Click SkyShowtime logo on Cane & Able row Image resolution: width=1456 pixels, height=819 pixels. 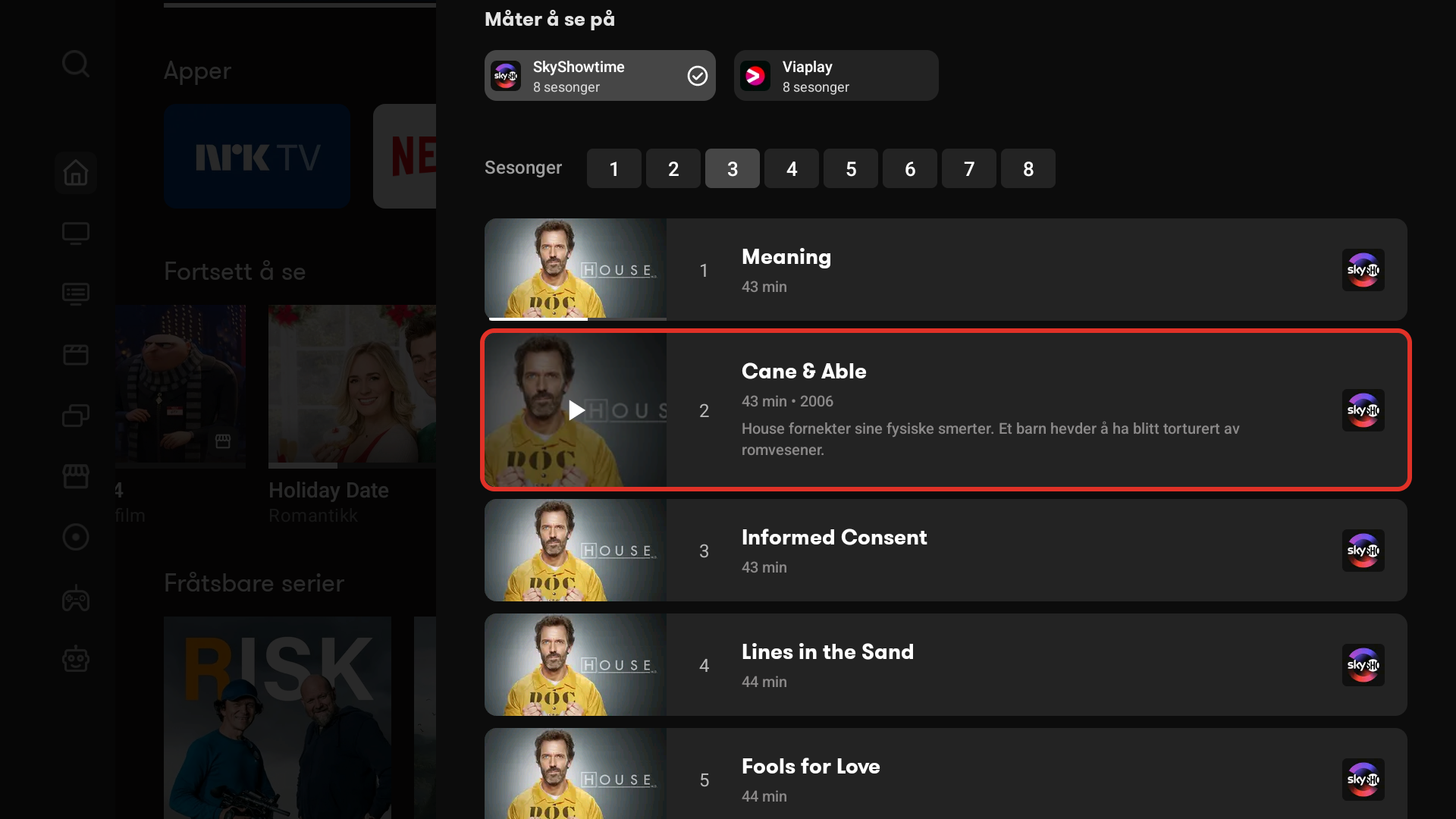1363,410
